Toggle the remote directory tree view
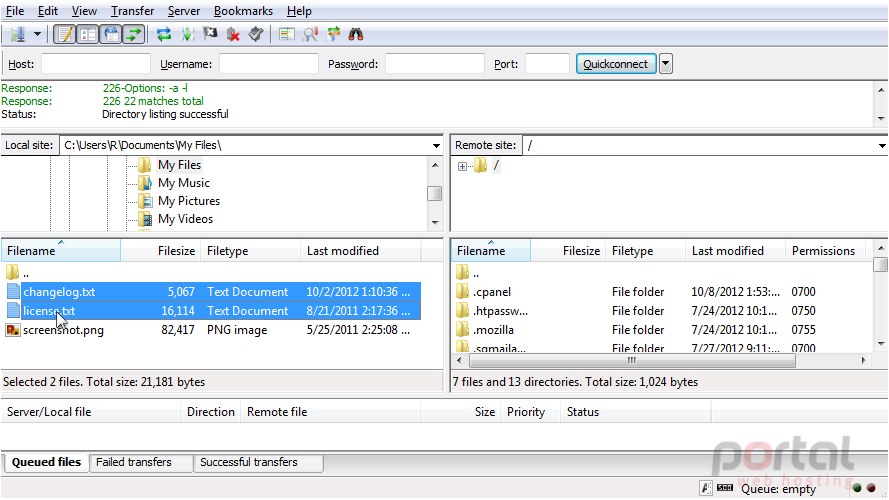This screenshot has height=500, width=889. (111, 35)
